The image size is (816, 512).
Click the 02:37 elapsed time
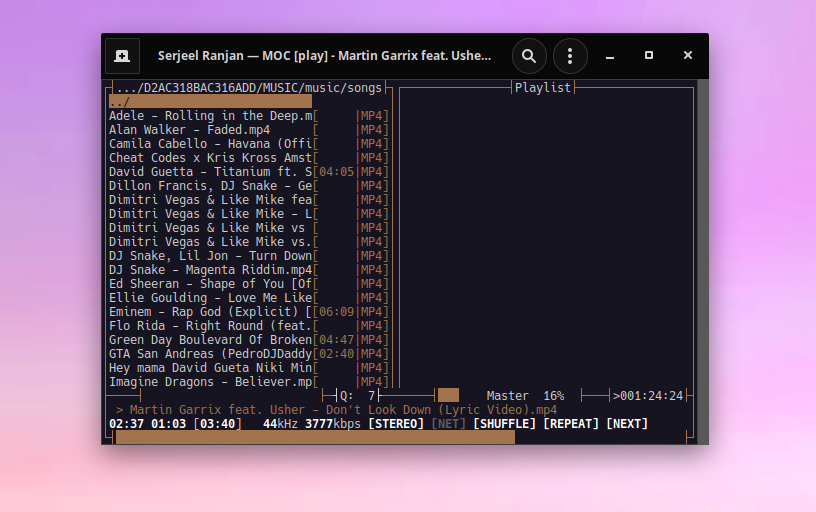click(126, 424)
